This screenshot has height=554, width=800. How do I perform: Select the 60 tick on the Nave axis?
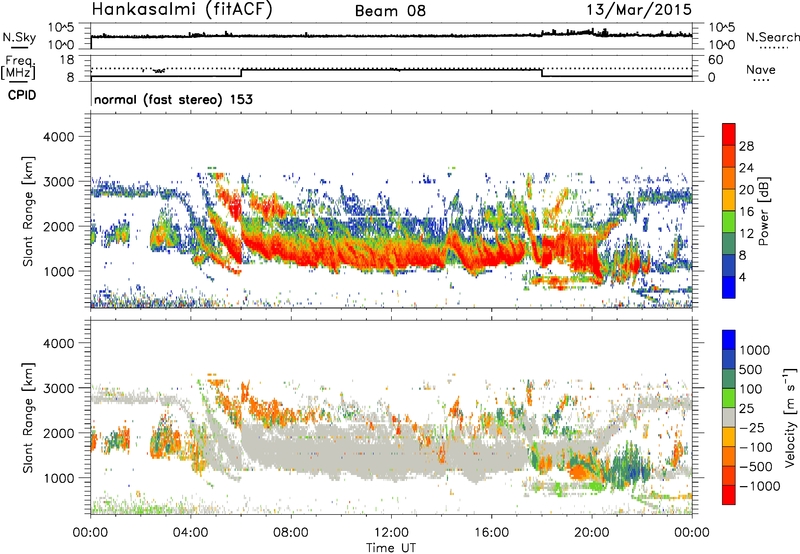click(715, 60)
